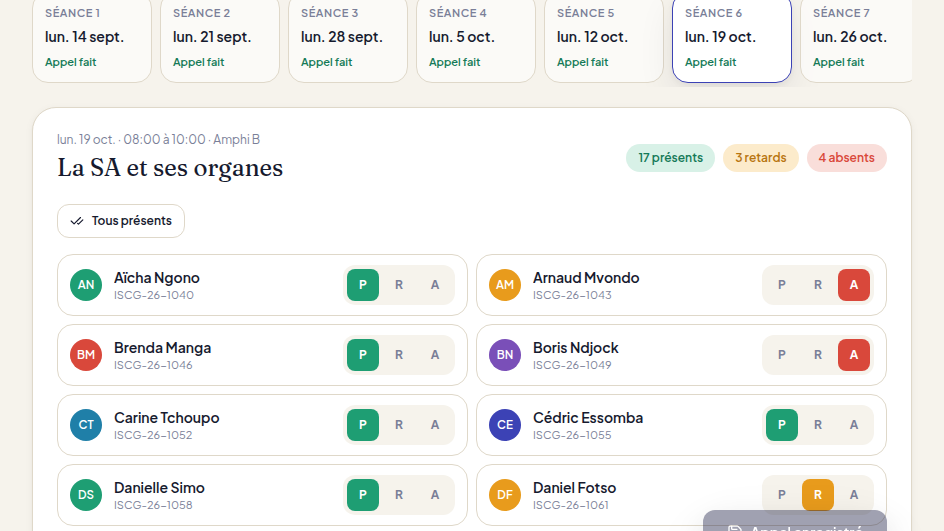Mark Daniel Fotso as absent (A)
Screen dimensions: 944x531
click(x=854, y=494)
